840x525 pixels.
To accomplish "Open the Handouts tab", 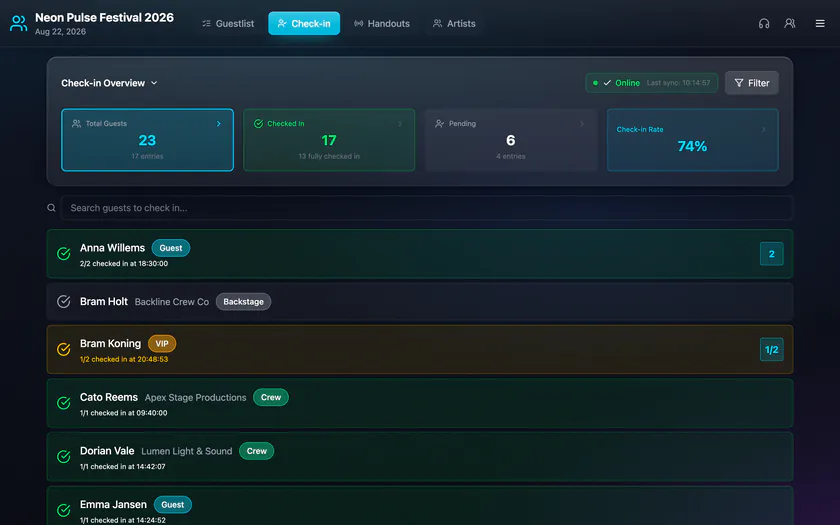I will pyautogui.click(x=381, y=24).
